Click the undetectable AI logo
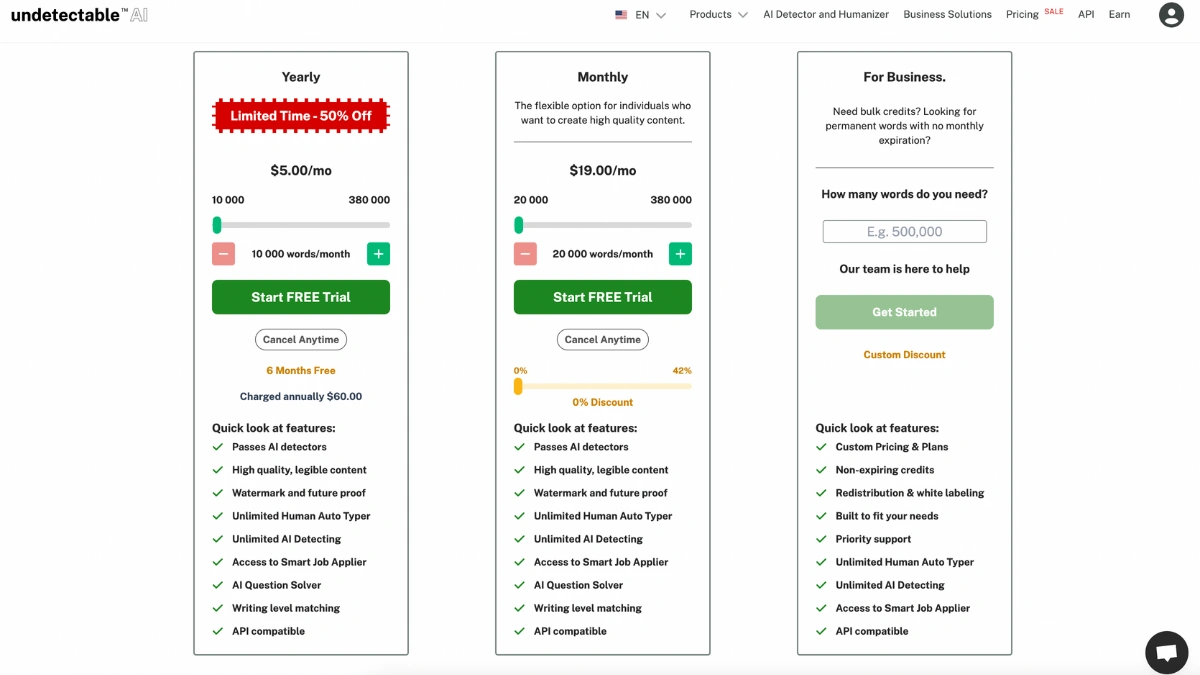This screenshot has width=1200, height=675. coord(79,15)
